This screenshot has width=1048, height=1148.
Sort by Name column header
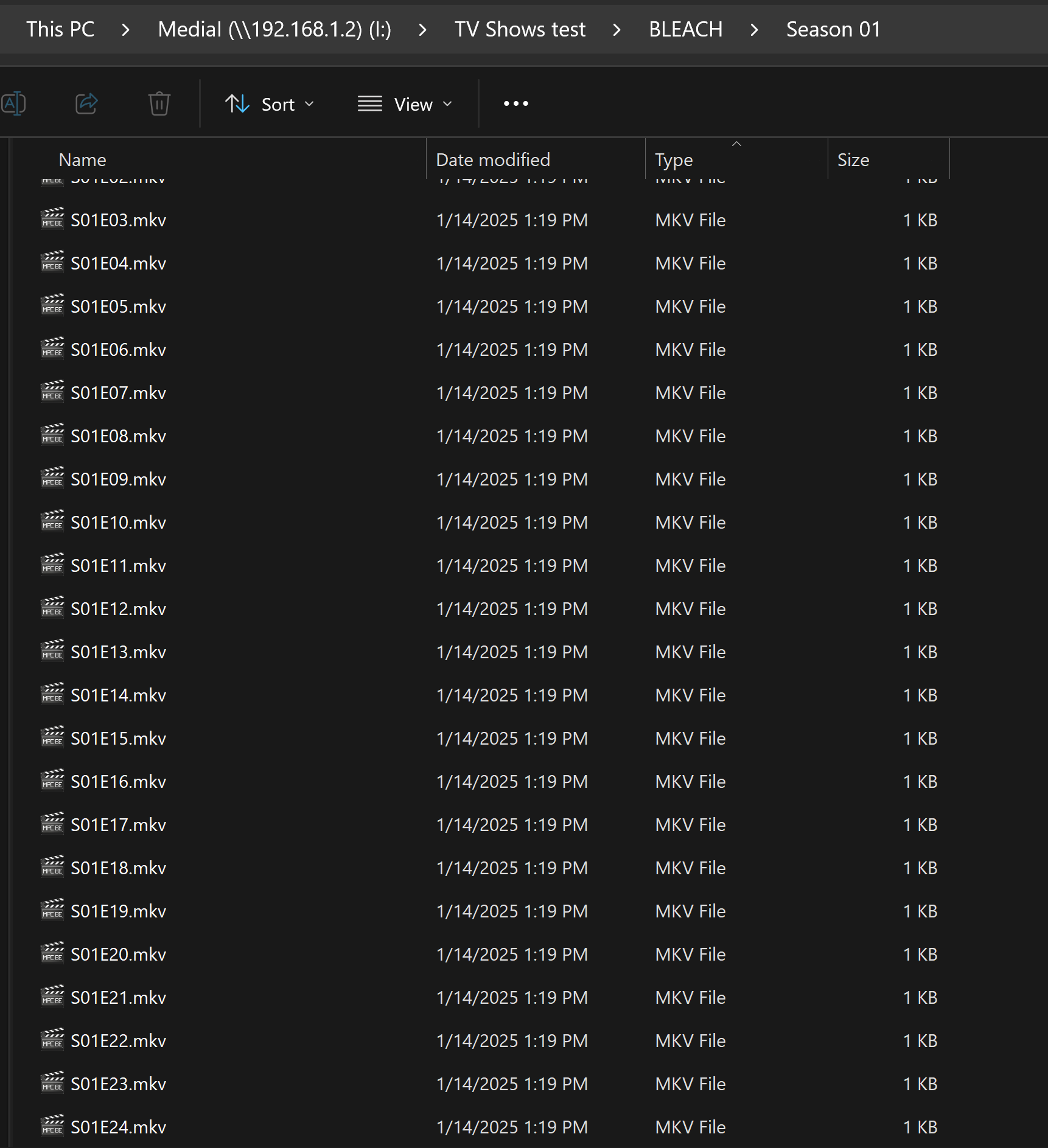coord(83,159)
